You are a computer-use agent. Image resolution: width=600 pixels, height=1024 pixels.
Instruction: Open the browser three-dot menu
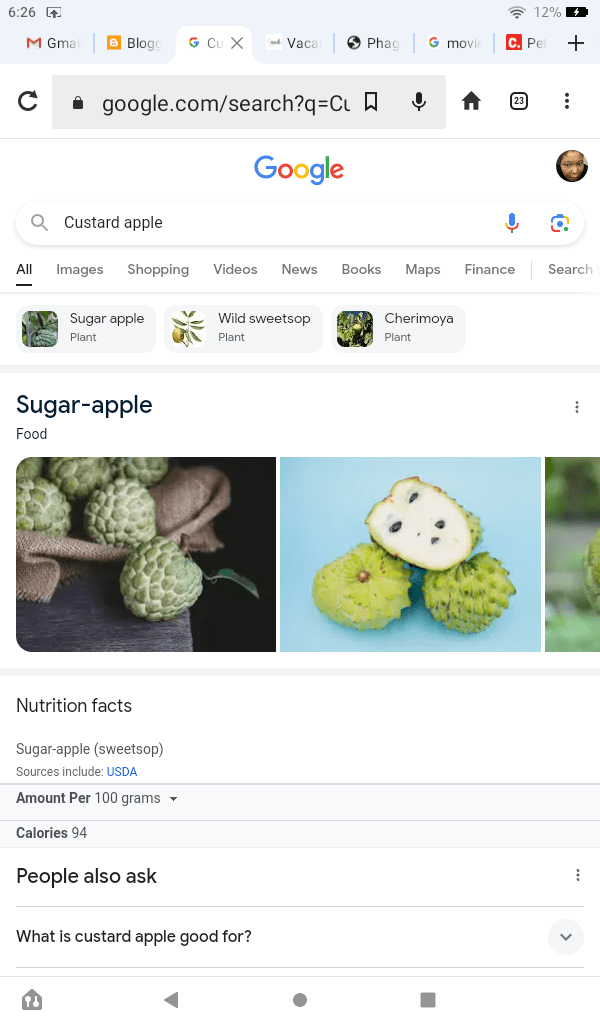tap(567, 101)
